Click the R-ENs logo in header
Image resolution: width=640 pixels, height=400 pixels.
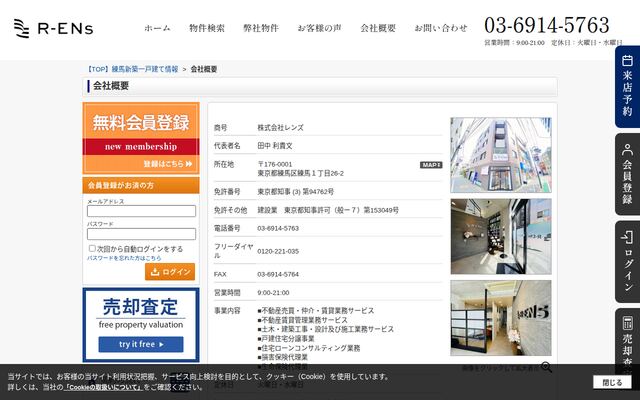[53, 28]
